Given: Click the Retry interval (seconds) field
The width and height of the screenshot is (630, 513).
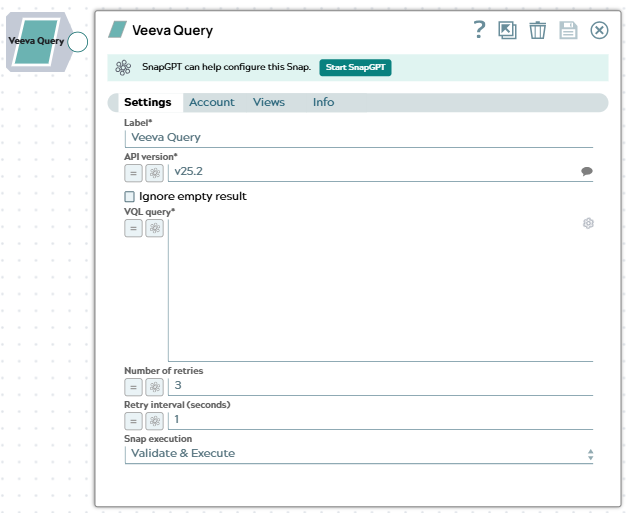Looking at the screenshot, I should pyautogui.click(x=380, y=420).
